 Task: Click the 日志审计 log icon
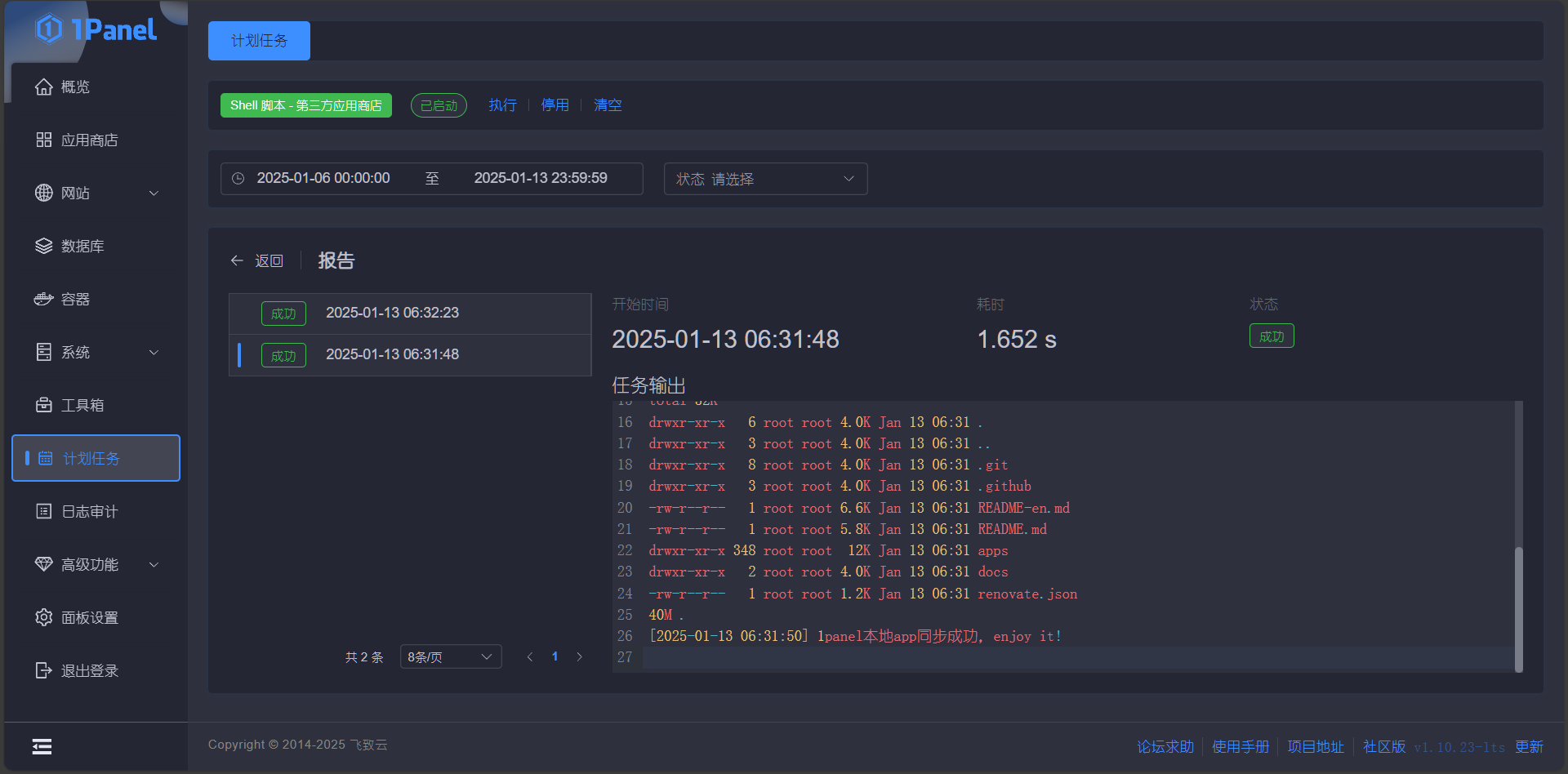coord(44,511)
